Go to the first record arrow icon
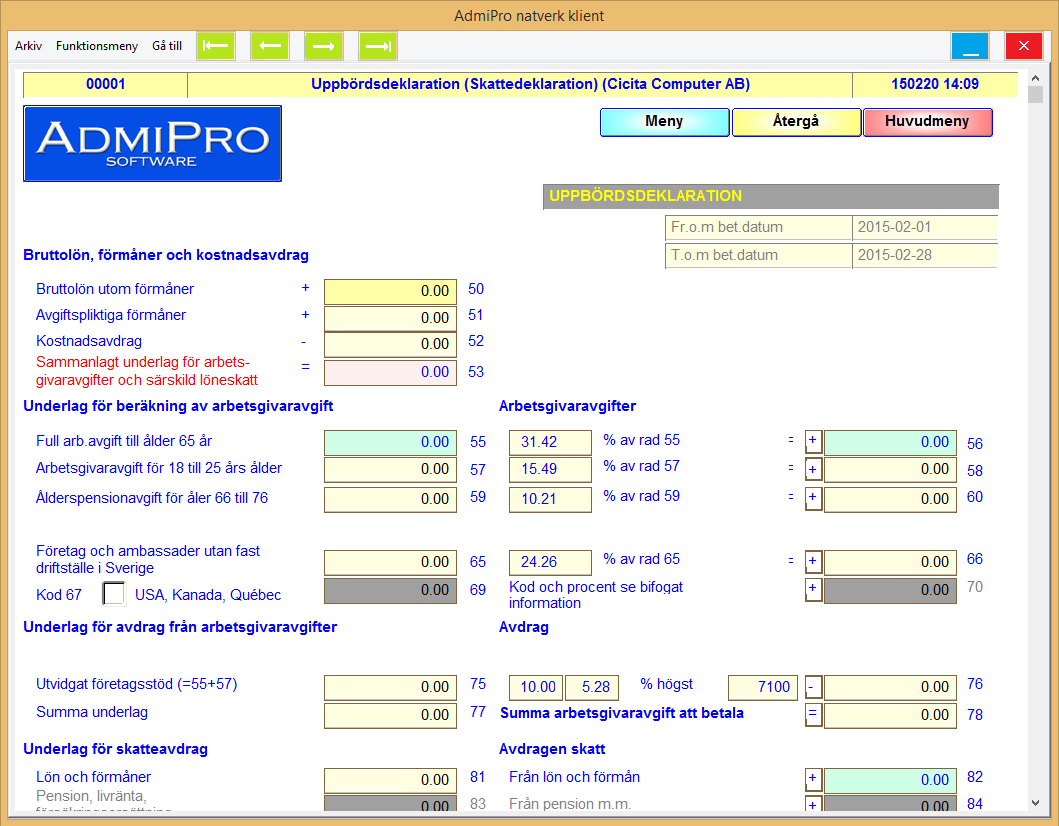The image size is (1059, 826). 216,46
